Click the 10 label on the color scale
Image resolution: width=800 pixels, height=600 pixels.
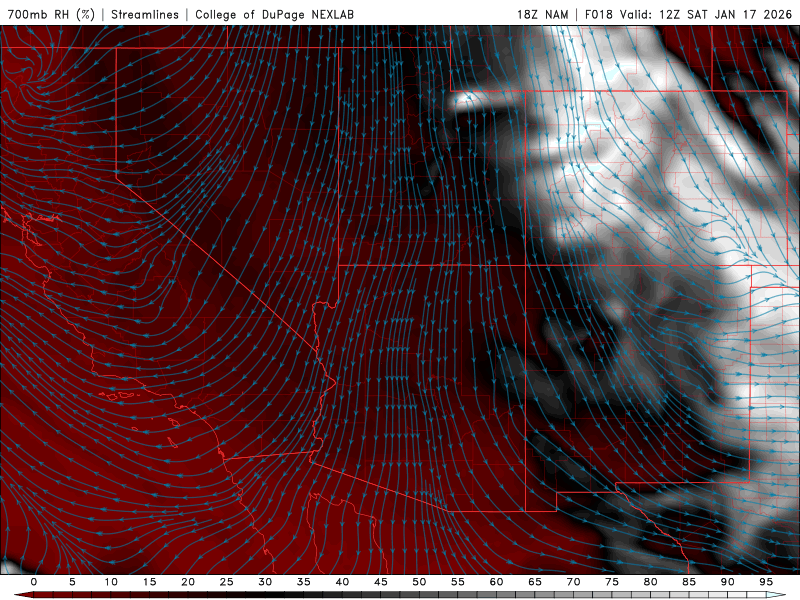111,582
